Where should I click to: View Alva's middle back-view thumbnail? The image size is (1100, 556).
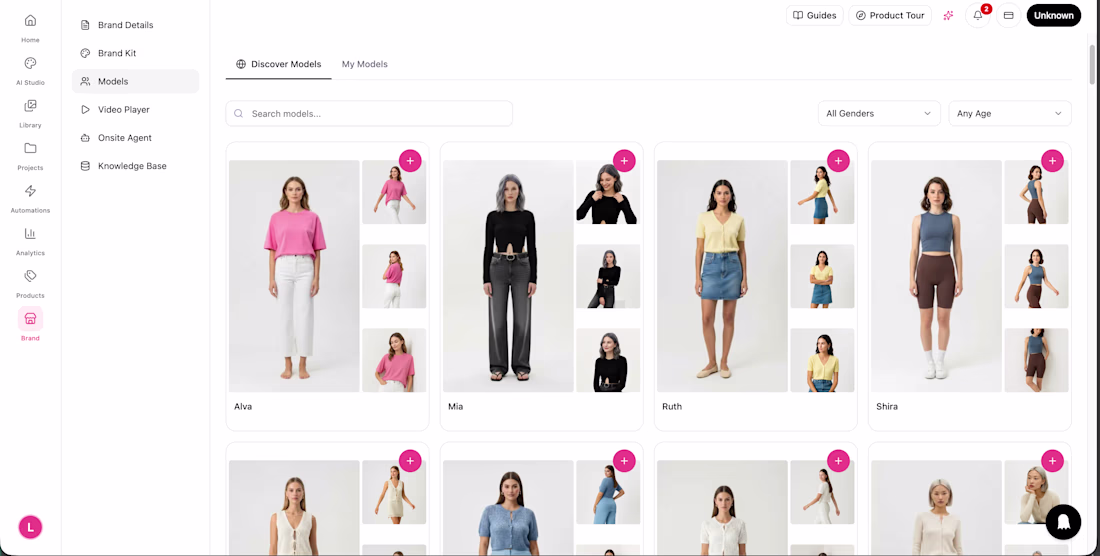(x=394, y=276)
